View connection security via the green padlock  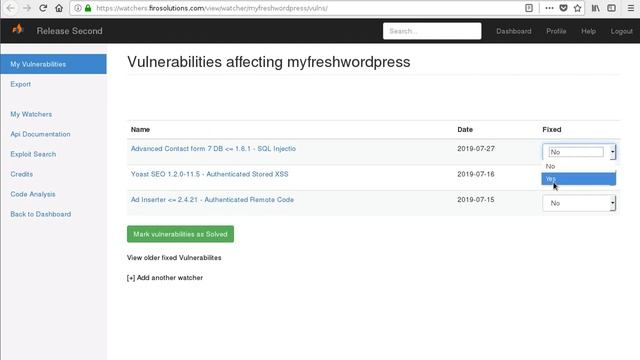pos(88,8)
